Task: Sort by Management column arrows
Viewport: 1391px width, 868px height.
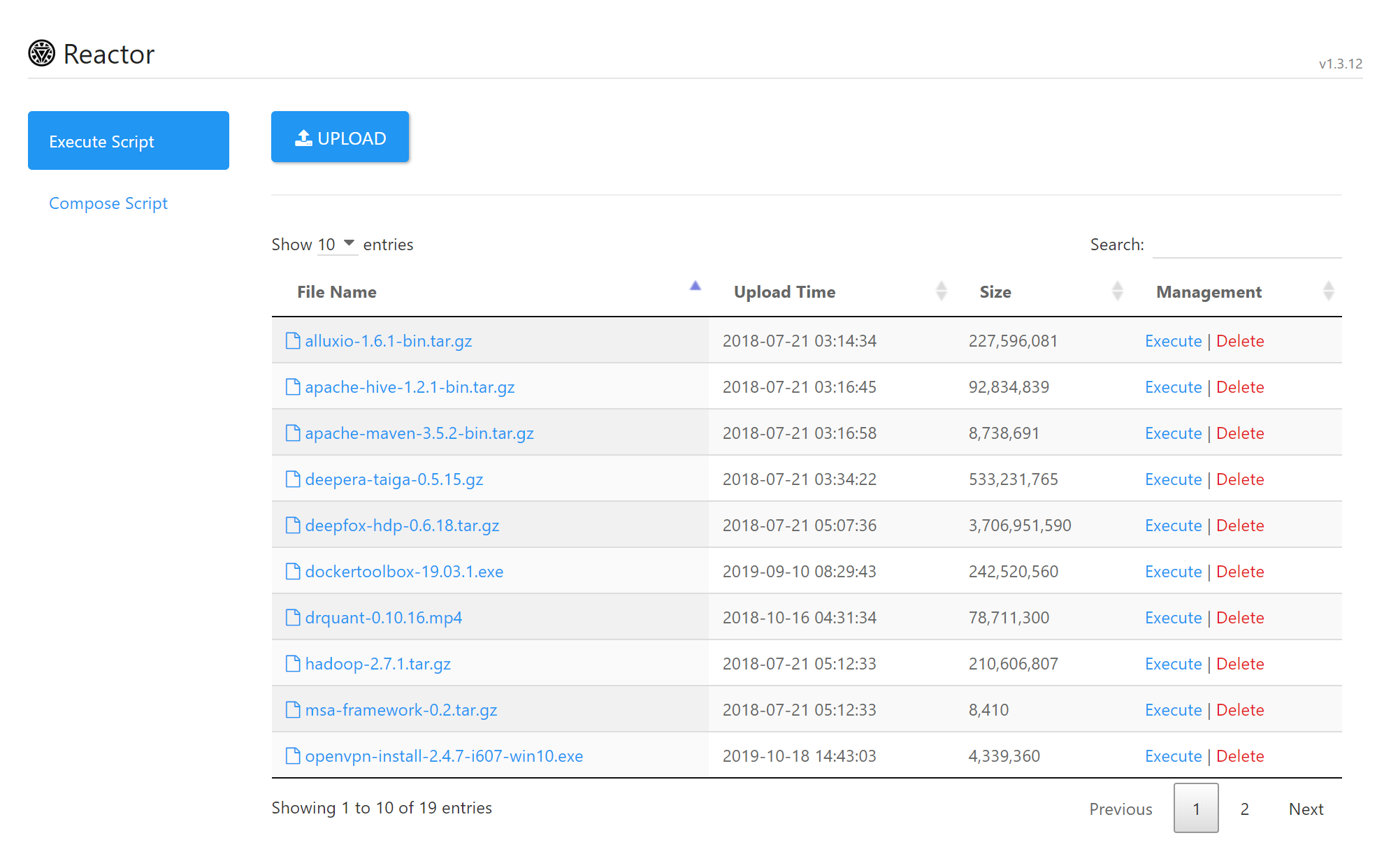Action: pos(1328,291)
